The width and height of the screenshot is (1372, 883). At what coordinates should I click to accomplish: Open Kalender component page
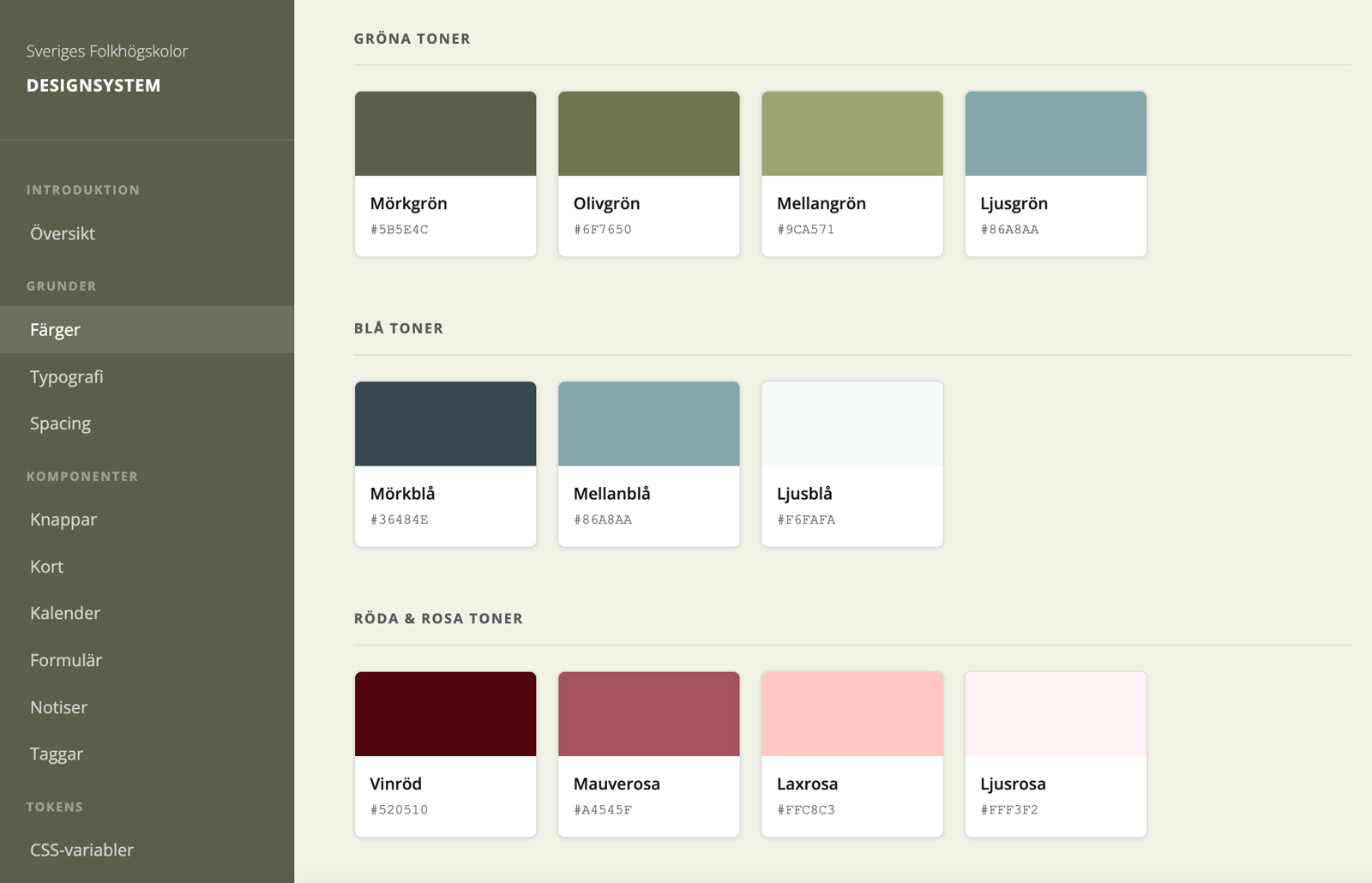tap(147, 613)
